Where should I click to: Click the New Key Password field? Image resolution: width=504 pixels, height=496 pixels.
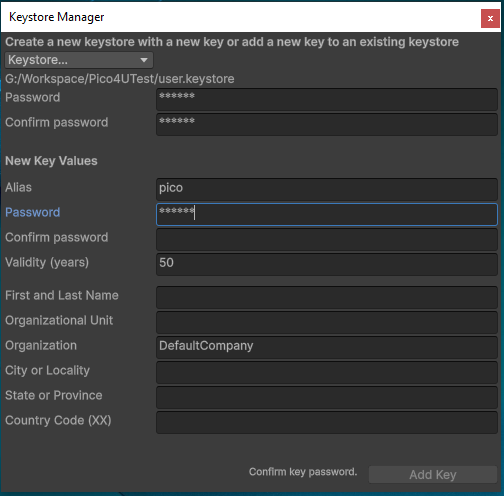(327, 214)
